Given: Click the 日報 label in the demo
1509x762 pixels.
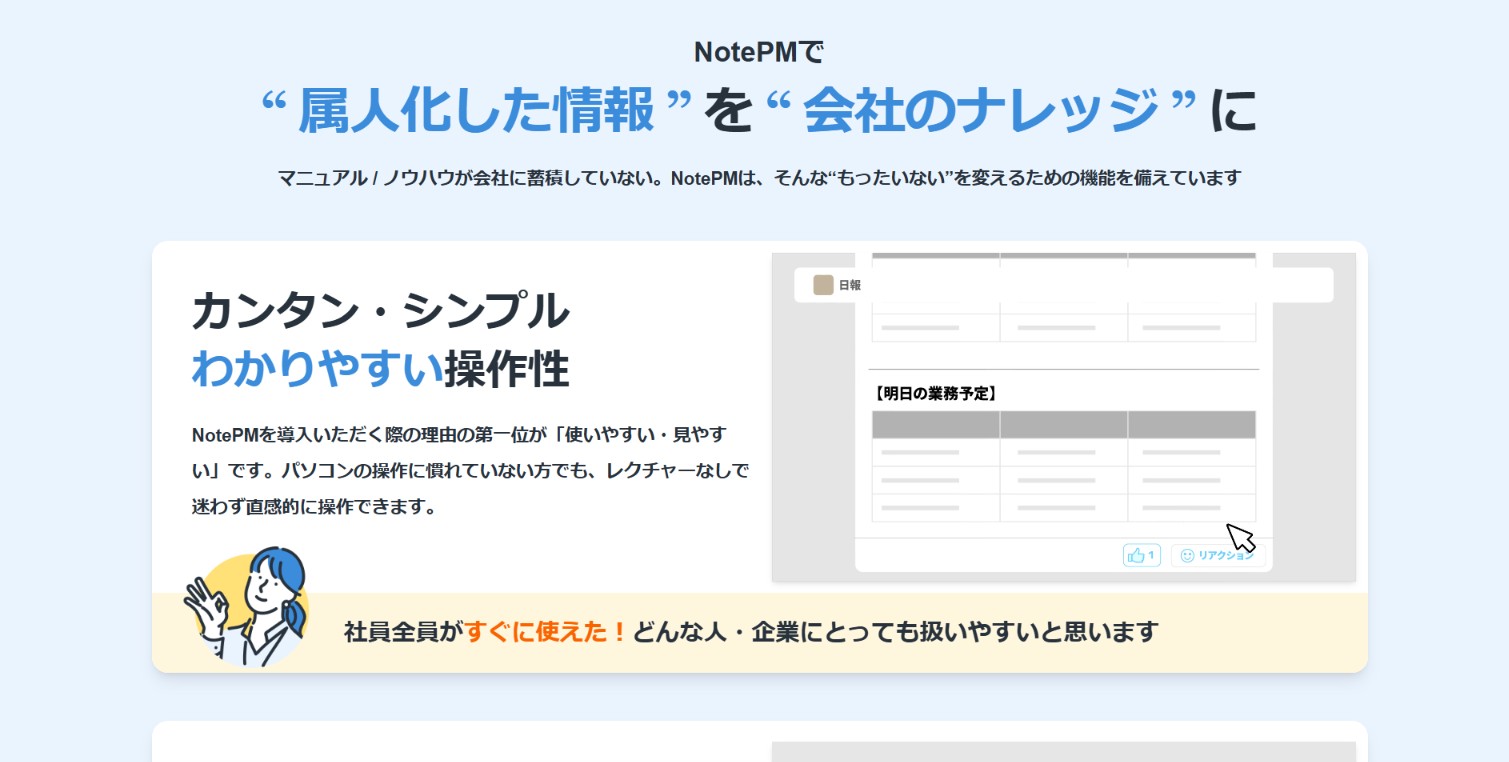Looking at the screenshot, I should point(849,285).
